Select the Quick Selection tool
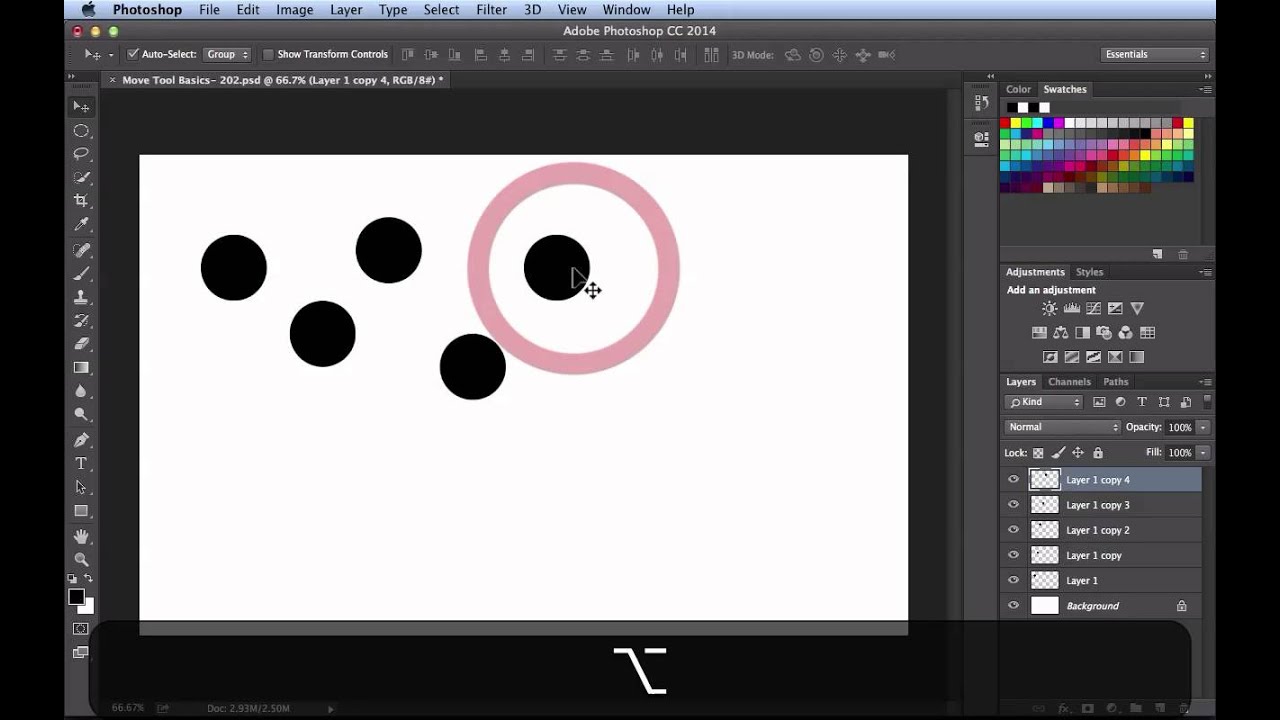Image resolution: width=1280 pixels, height=720 pixels. (81, 177)
